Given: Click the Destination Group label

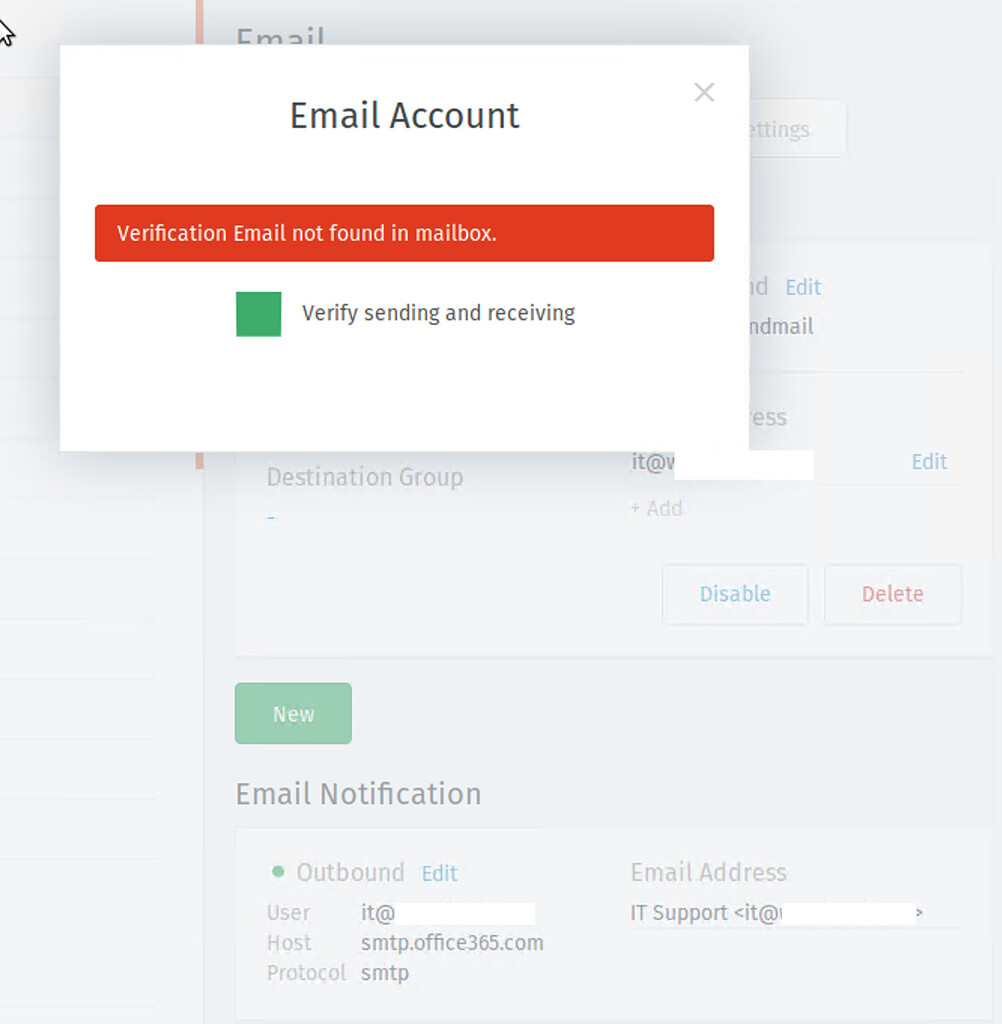Looking at the screenshot, I should click(364, 477).
